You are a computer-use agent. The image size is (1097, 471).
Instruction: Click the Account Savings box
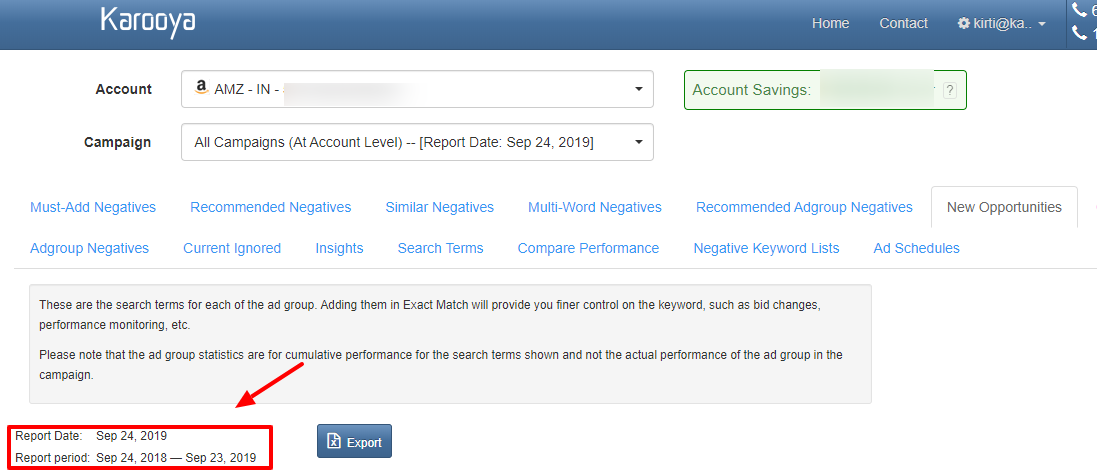pyautogui.click(x=825, y=90)
